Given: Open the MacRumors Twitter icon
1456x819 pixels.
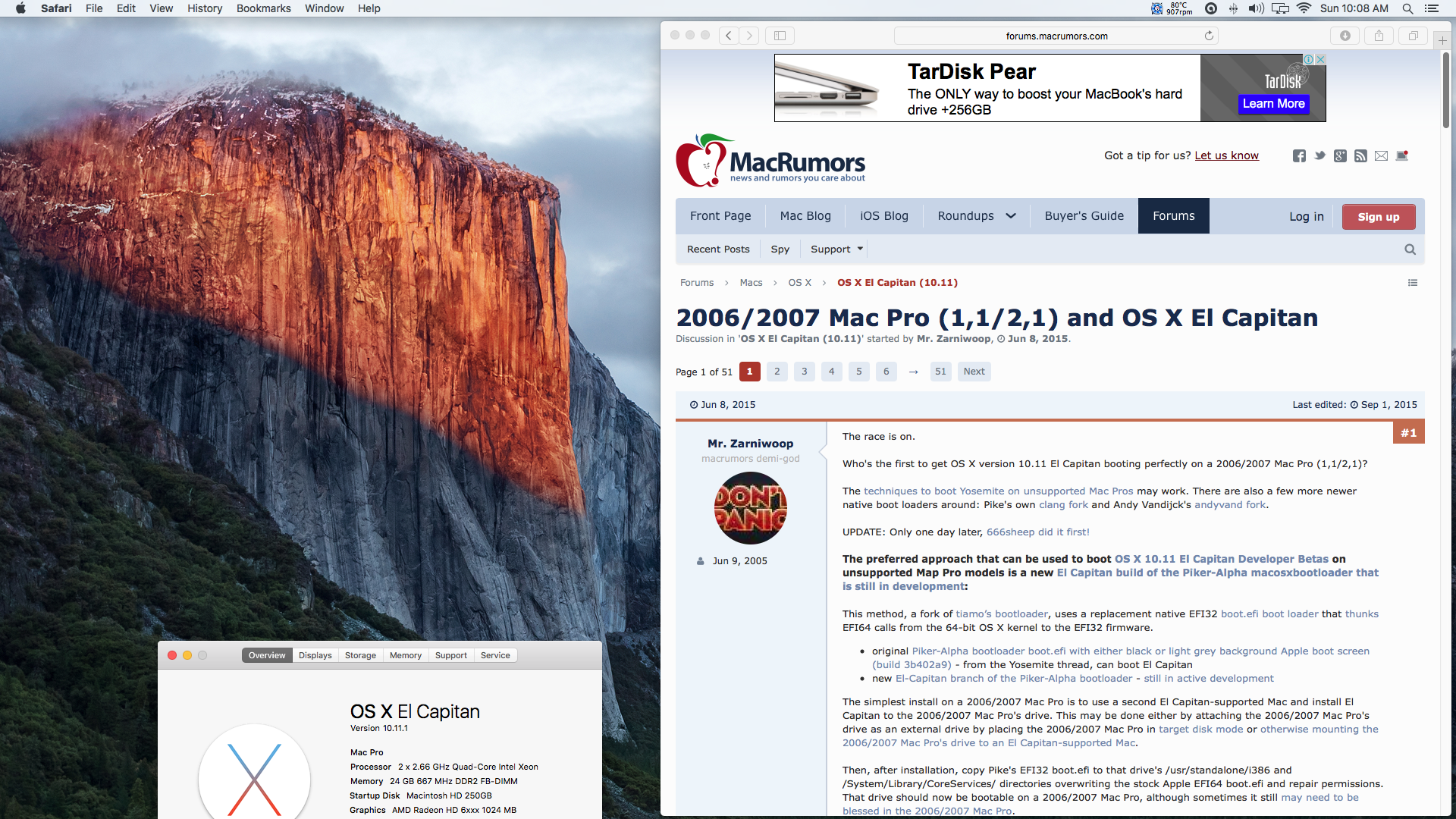Looking at the screenshot, I should click(x=1319, y=155).
